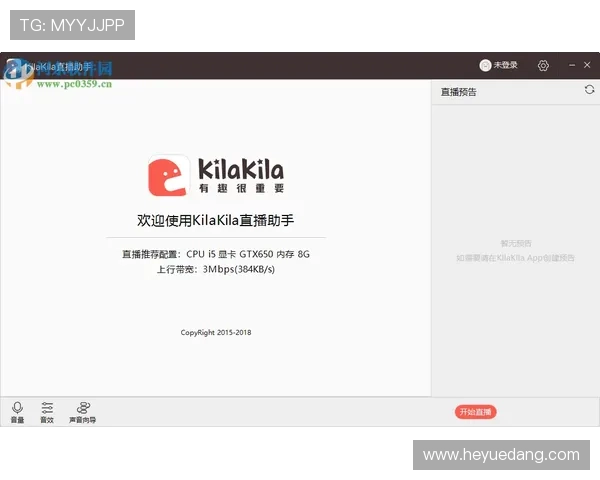The height and width of the screenshot is (480, 600).
Task: Open the 音量 volume microphone icon
Action: tap(17, 412)
